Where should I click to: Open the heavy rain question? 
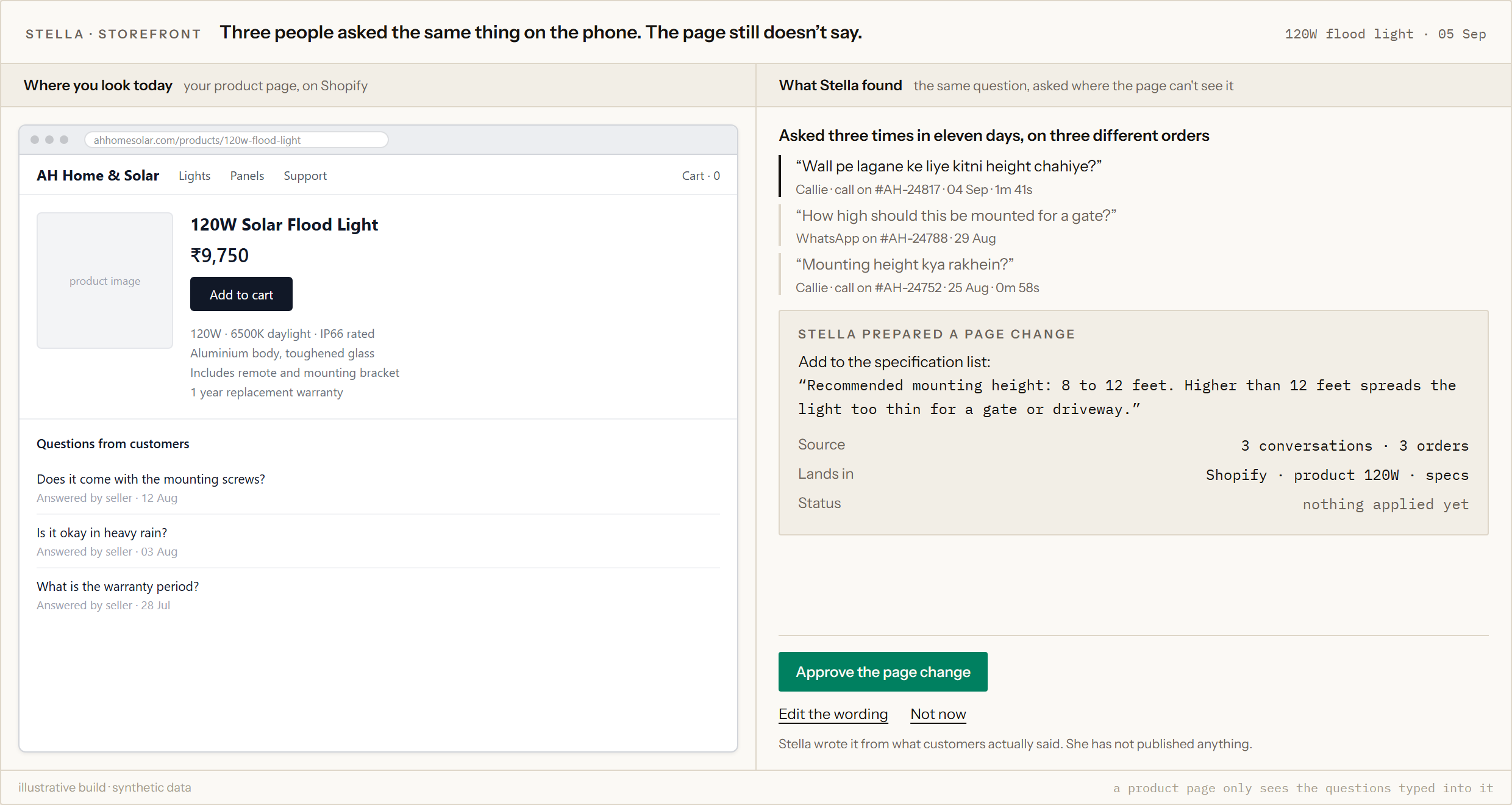pyautogui.click(x=102, y=532)
